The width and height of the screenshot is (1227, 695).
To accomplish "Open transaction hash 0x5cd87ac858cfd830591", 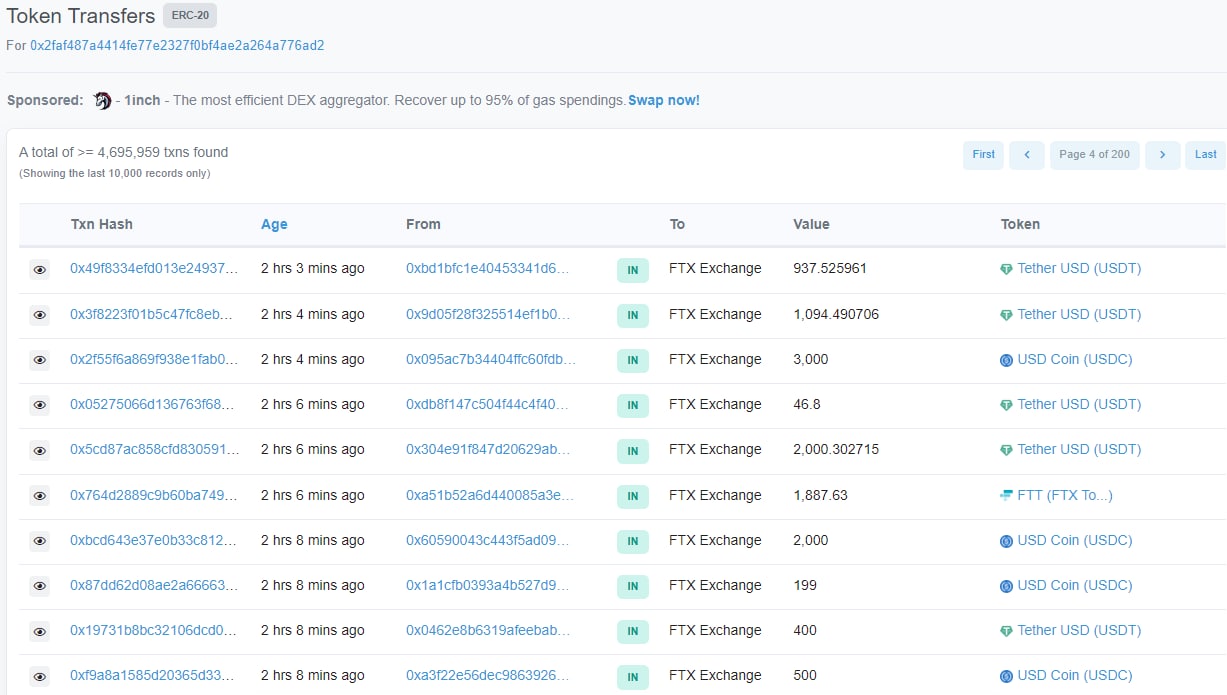I will pos(155,449).
